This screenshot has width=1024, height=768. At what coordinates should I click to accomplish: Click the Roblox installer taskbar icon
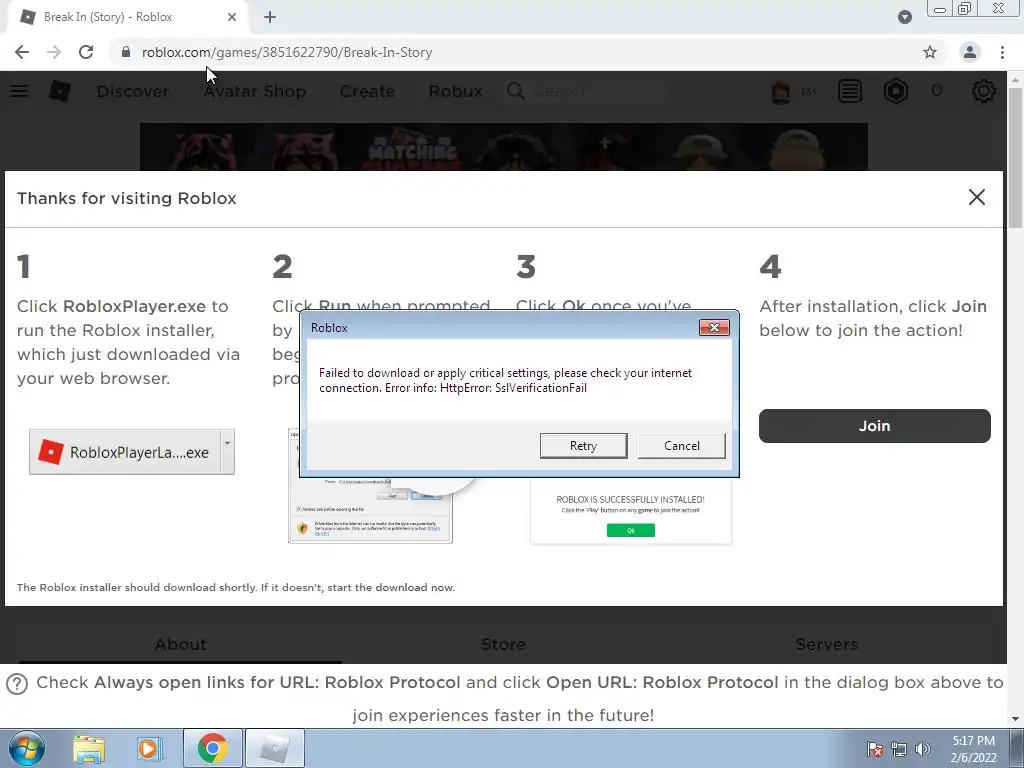click(x=275, y=748)
